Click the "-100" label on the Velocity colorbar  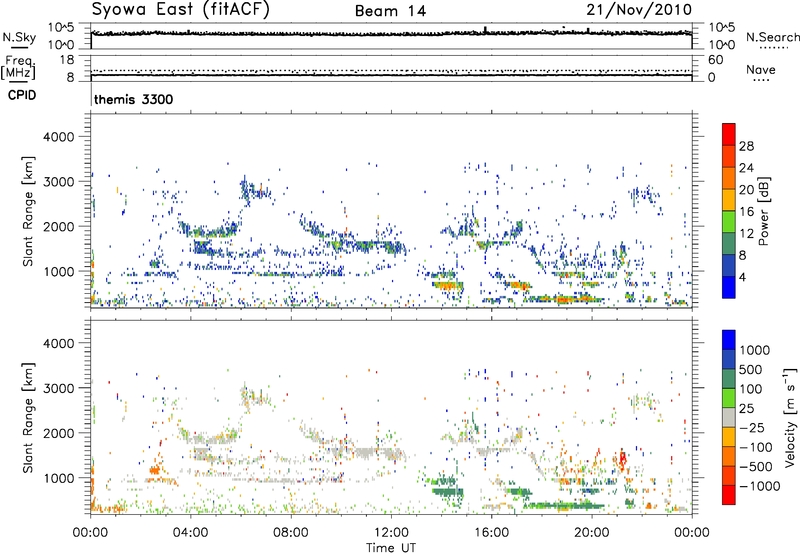click(756, 447)
